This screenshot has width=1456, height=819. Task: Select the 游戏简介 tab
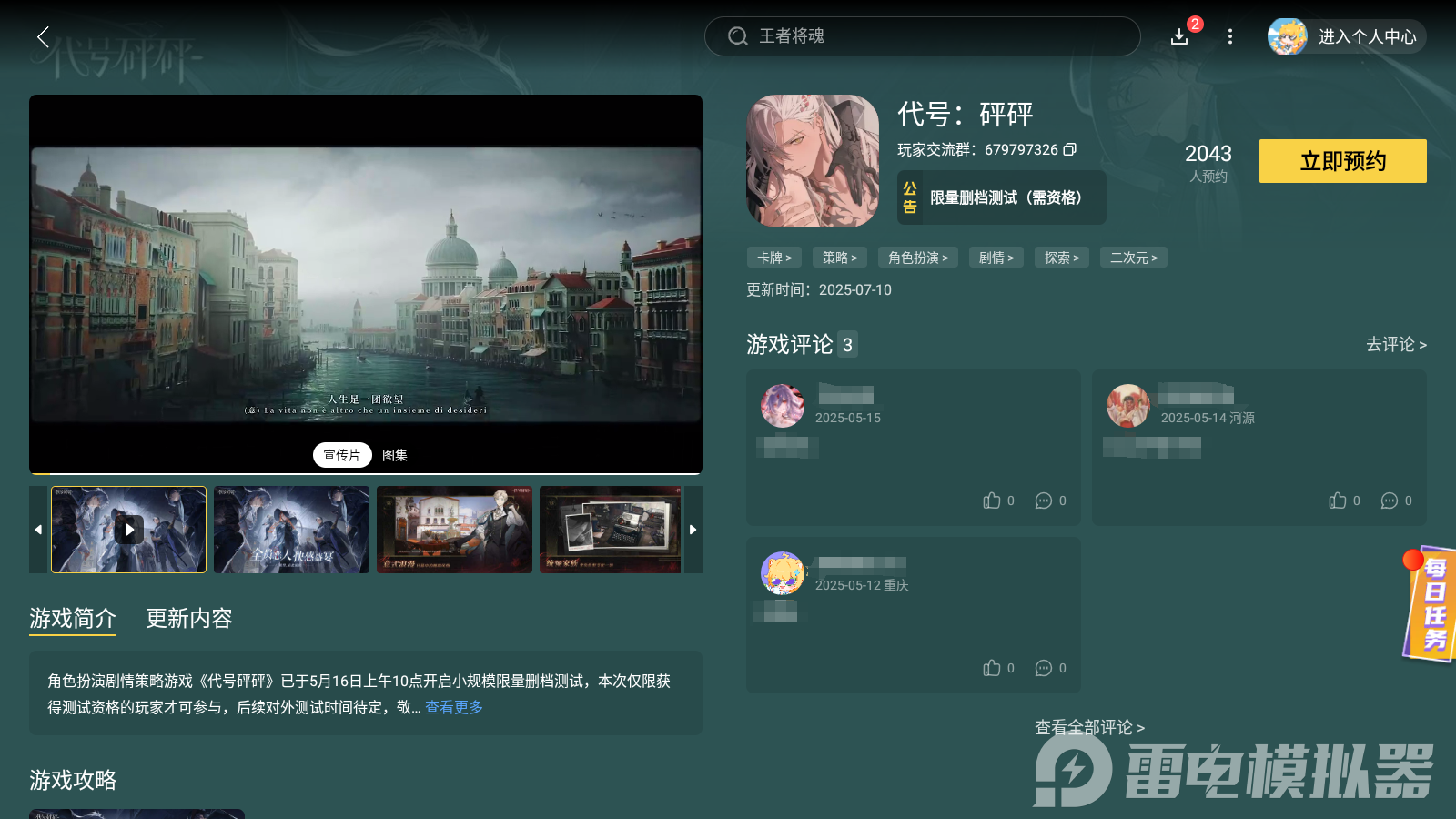73,619
